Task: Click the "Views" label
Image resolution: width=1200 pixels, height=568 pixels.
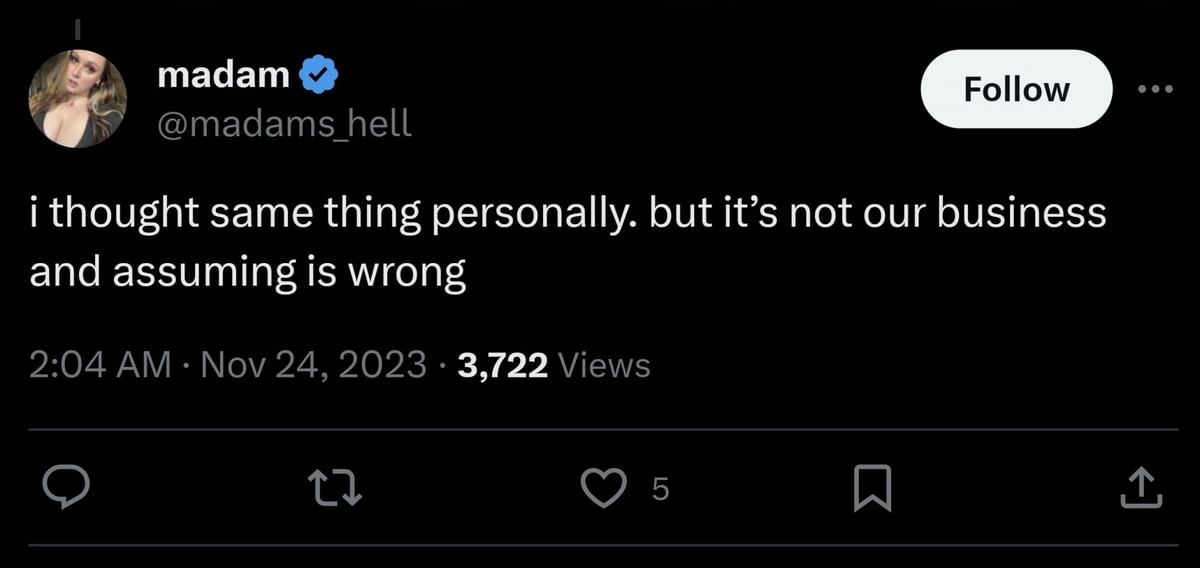Action: pos(604,366)
